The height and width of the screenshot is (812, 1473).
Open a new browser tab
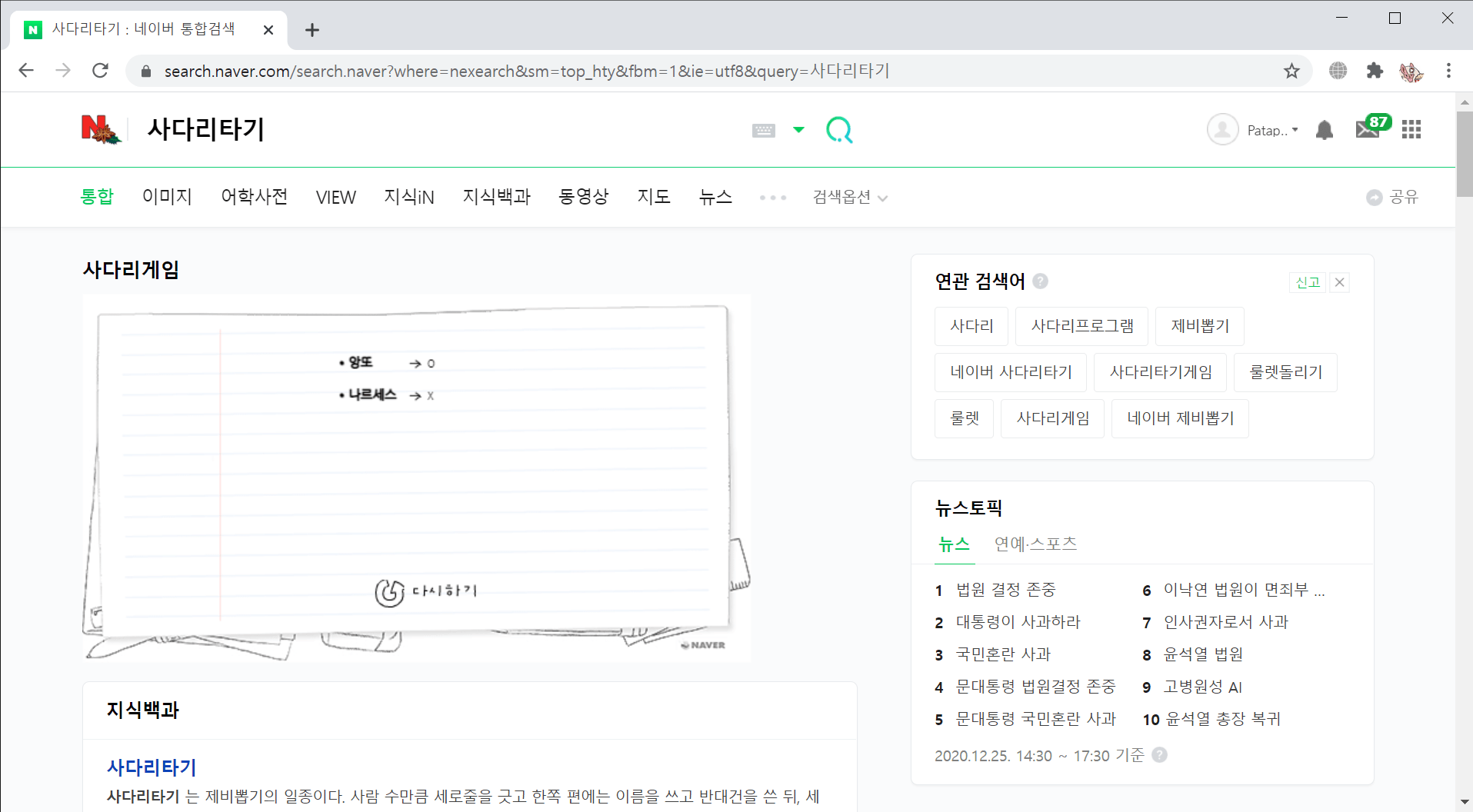click(x=312, y=30)
